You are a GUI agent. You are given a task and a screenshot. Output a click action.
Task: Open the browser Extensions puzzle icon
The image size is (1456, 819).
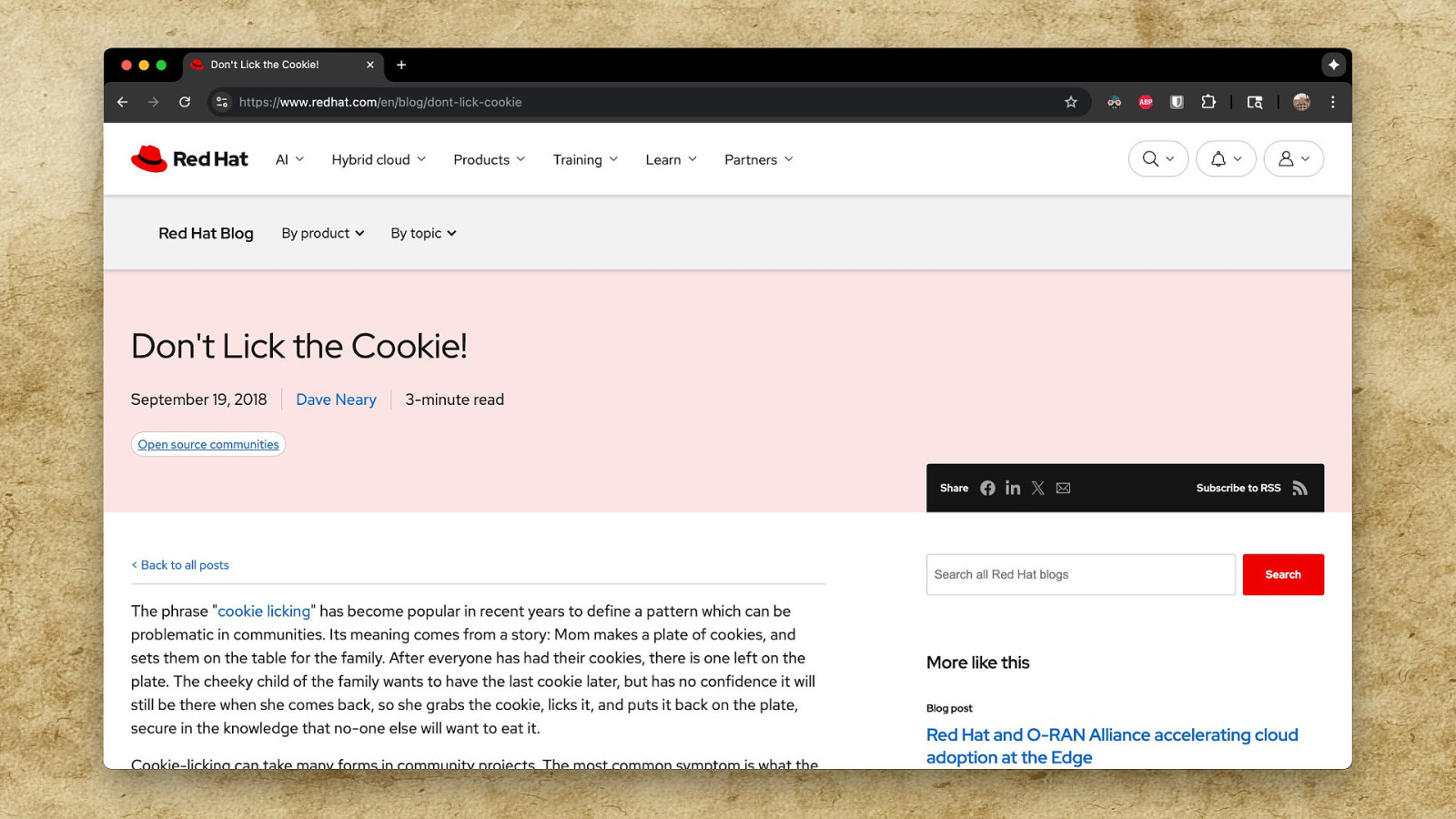[x=1208, y=102]
